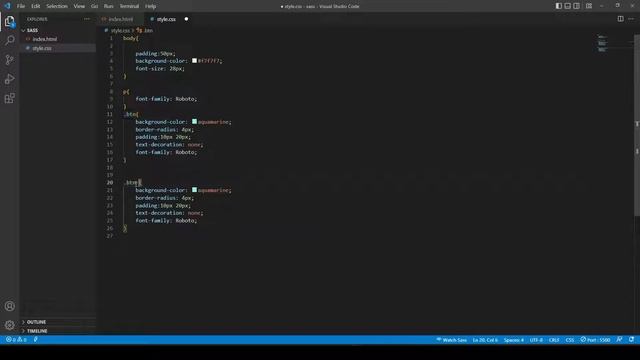The width and height of the screenshot is (640, 360).
Task: Click the editor vertical scrollbar
Action: [x=637, y=125]
